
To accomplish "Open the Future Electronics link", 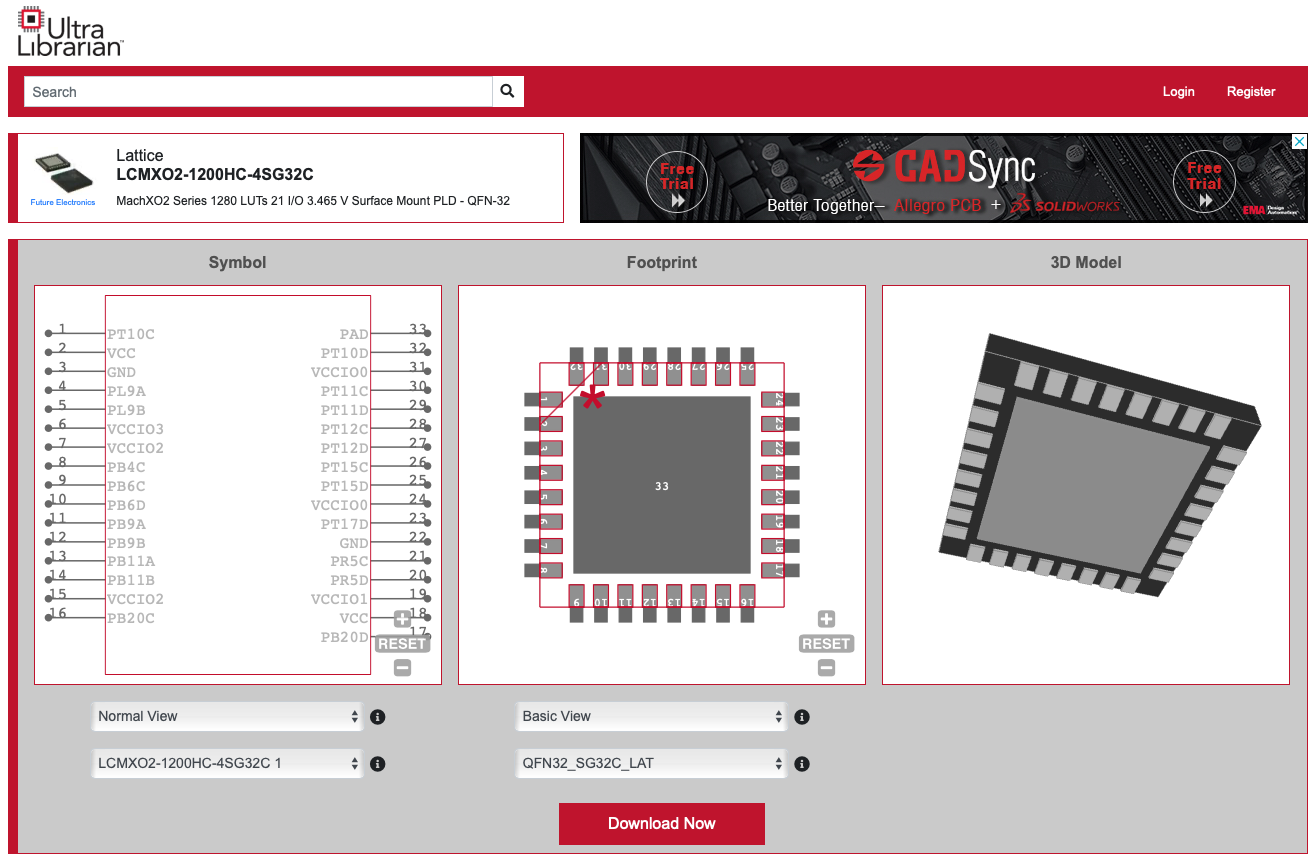I will 63,203.
